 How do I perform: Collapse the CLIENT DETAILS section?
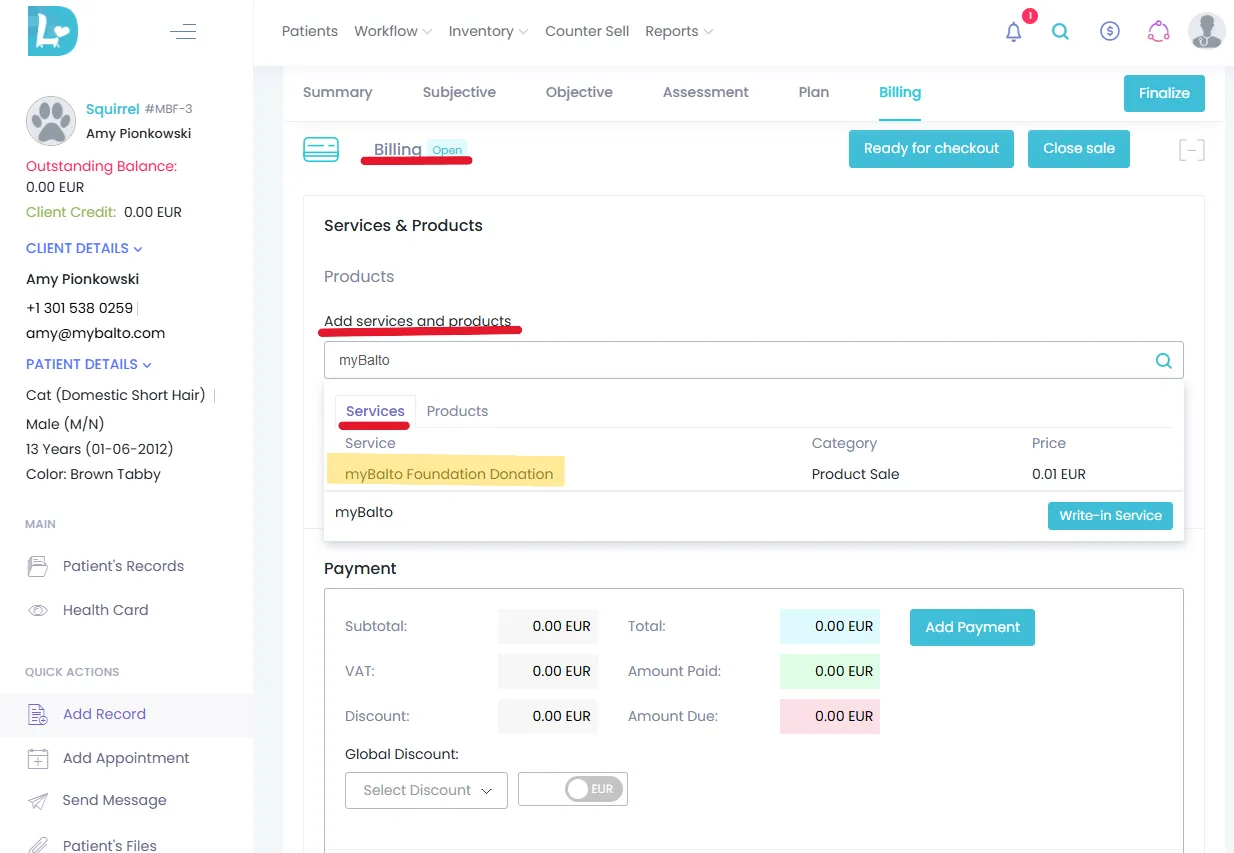point(84,248)
